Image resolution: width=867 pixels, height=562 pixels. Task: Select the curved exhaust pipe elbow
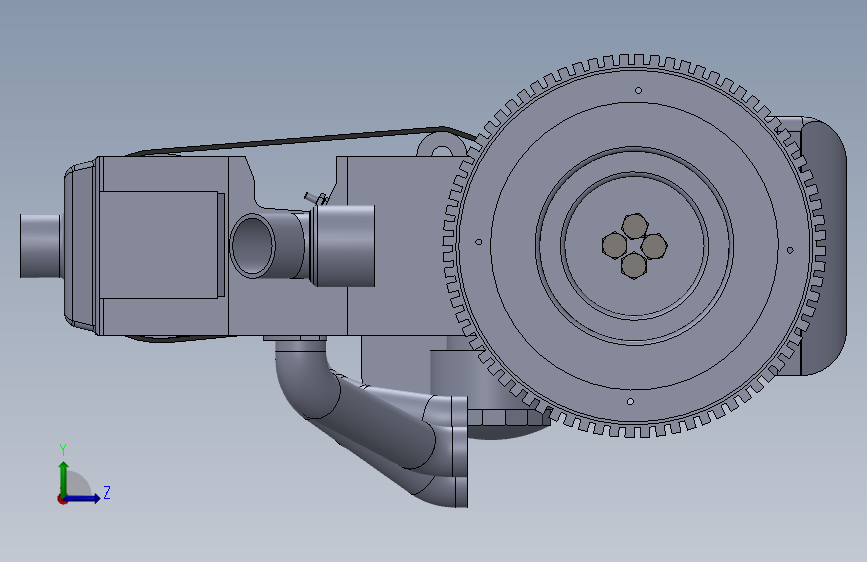coord(307,382)
